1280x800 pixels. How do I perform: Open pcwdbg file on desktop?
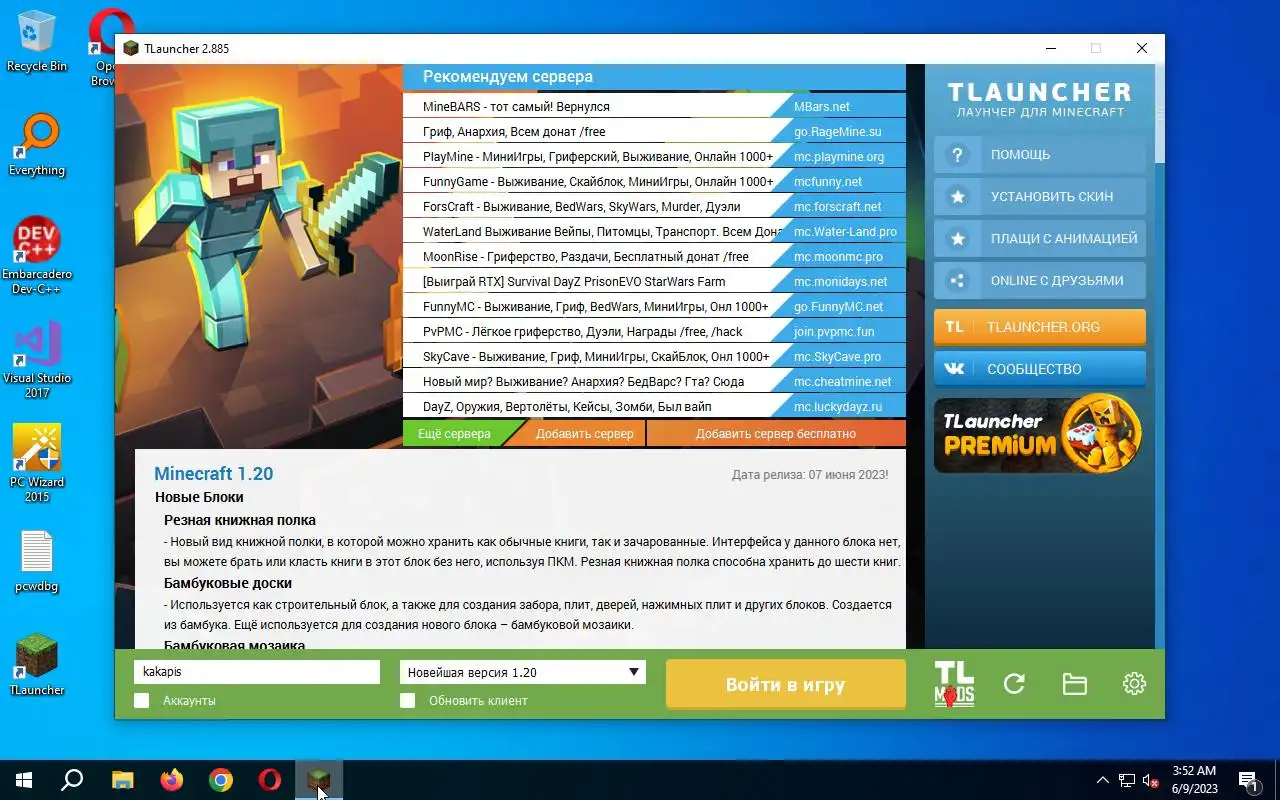click(37, 561)
